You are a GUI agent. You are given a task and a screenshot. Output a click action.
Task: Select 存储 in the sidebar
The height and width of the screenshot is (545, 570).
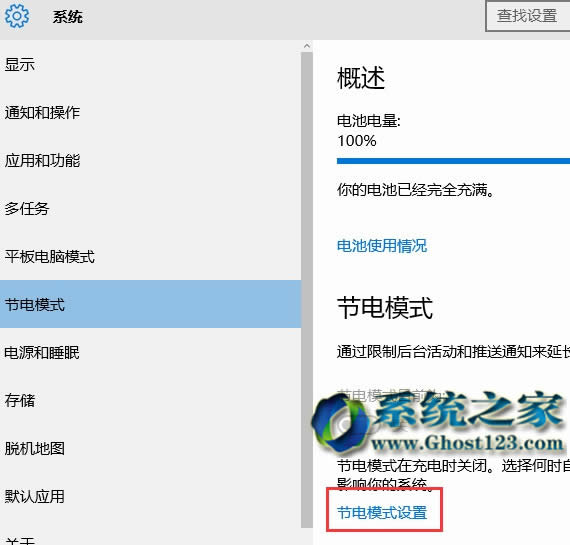coord(150,400)
